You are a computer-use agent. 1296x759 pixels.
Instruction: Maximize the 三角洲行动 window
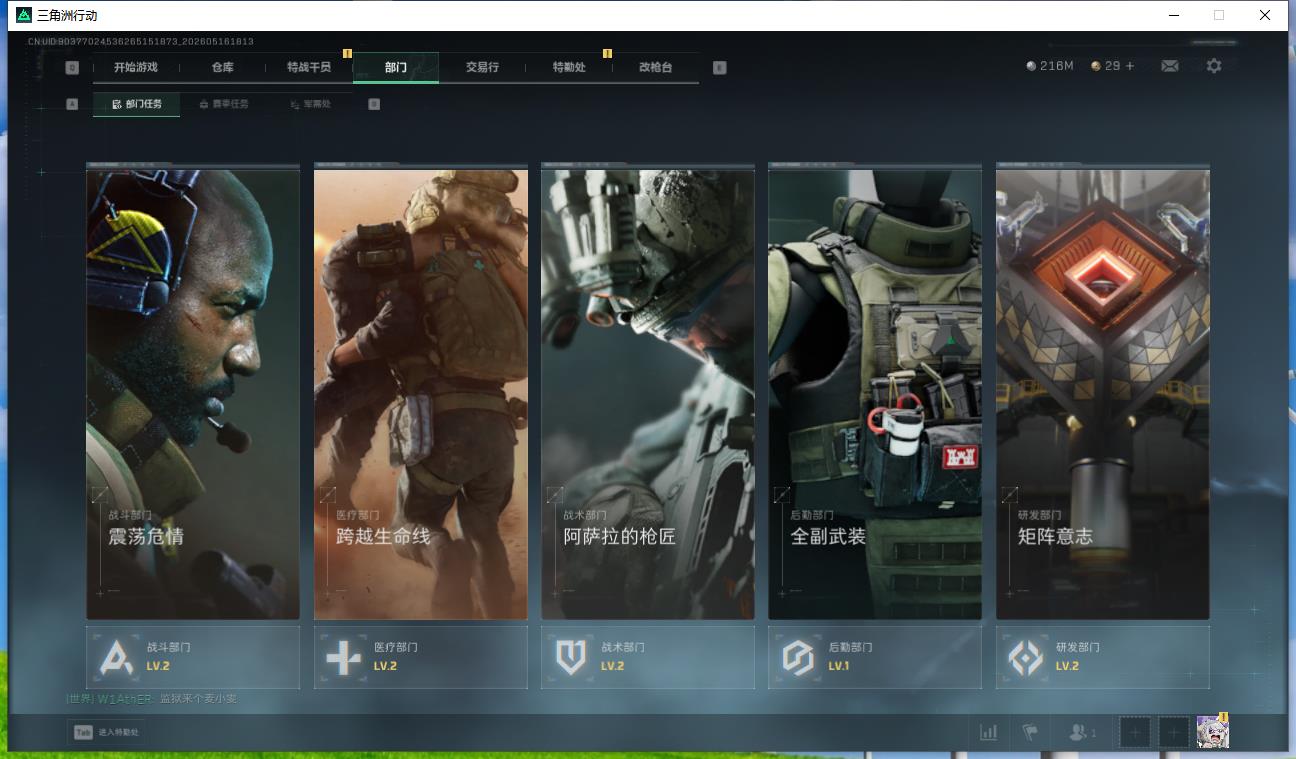coord(1219,15)
